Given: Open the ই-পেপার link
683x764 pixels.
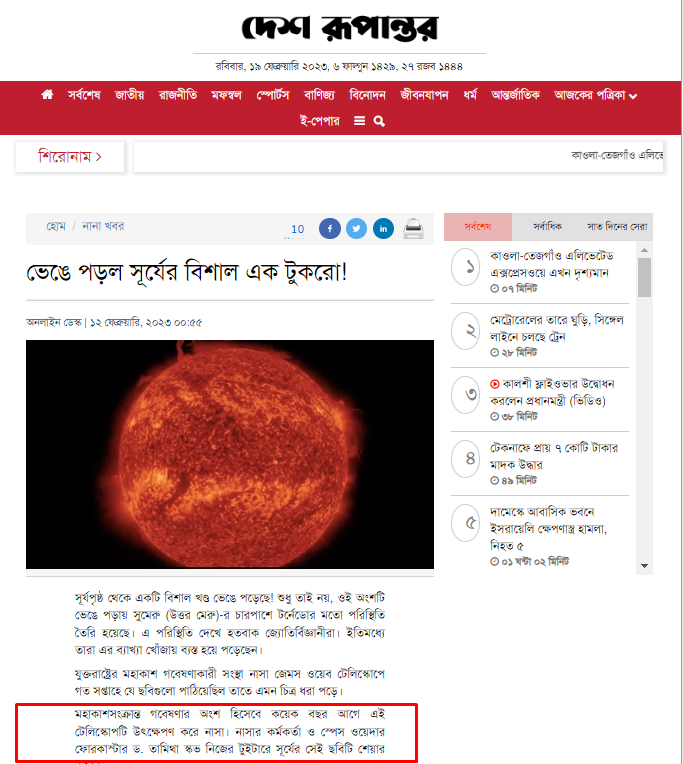Looking at the screenshot, I should coord(320,121).
